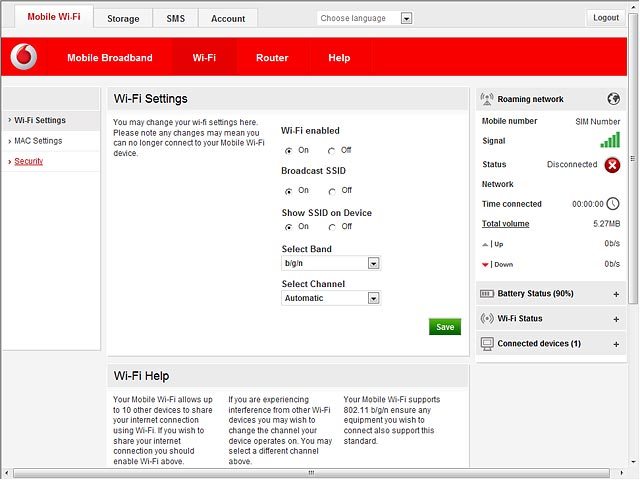The width and height of the screenshot is (640, 480).
Task: Open the Security sidebar link
Action: (x=29, y=161)
